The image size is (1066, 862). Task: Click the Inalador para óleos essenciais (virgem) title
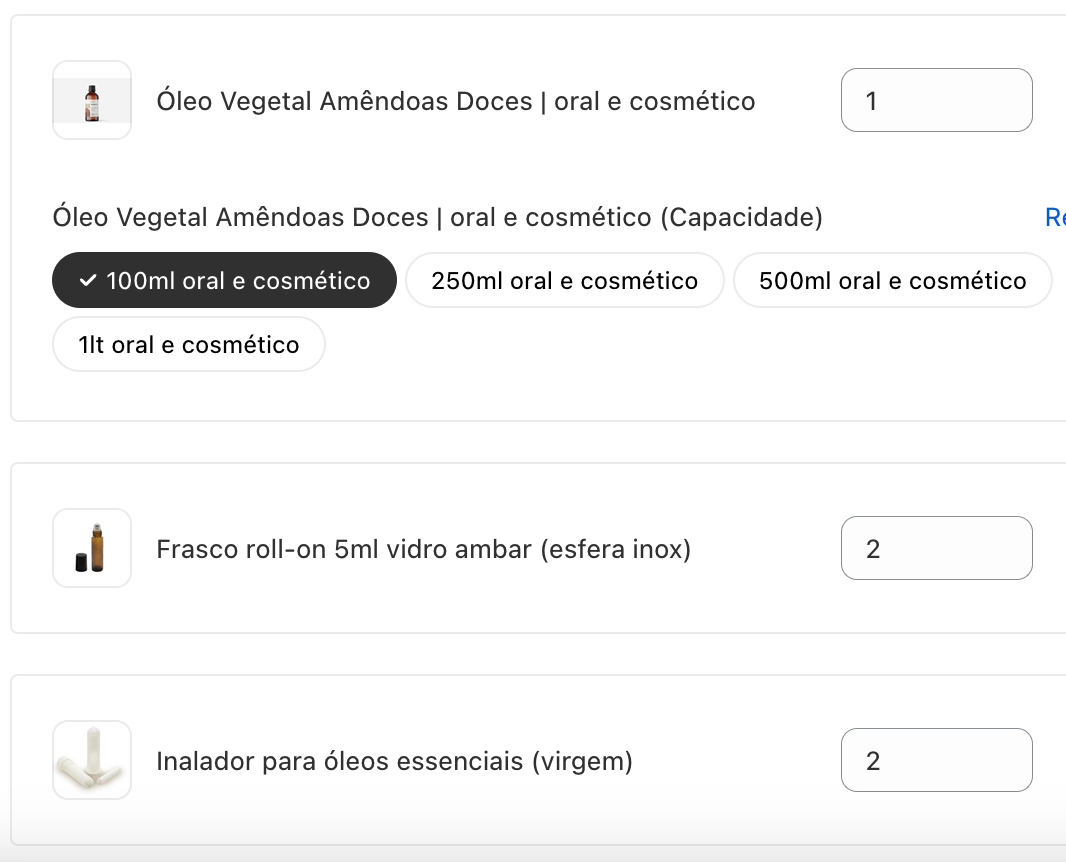pos(395,761)
